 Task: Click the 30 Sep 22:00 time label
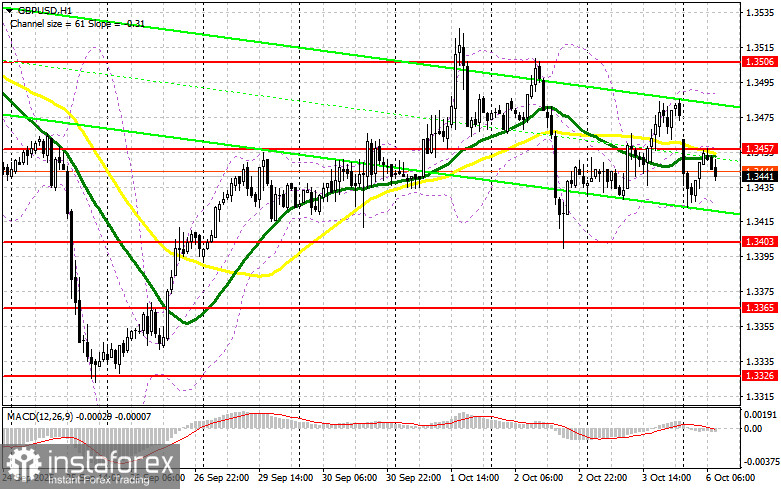click(413, 478)
